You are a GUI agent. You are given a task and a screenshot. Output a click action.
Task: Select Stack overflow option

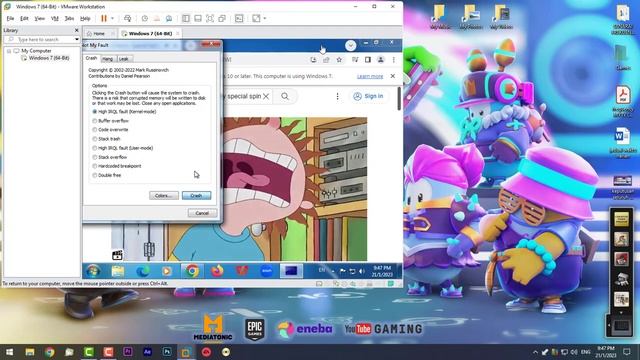tap(109, 157)
